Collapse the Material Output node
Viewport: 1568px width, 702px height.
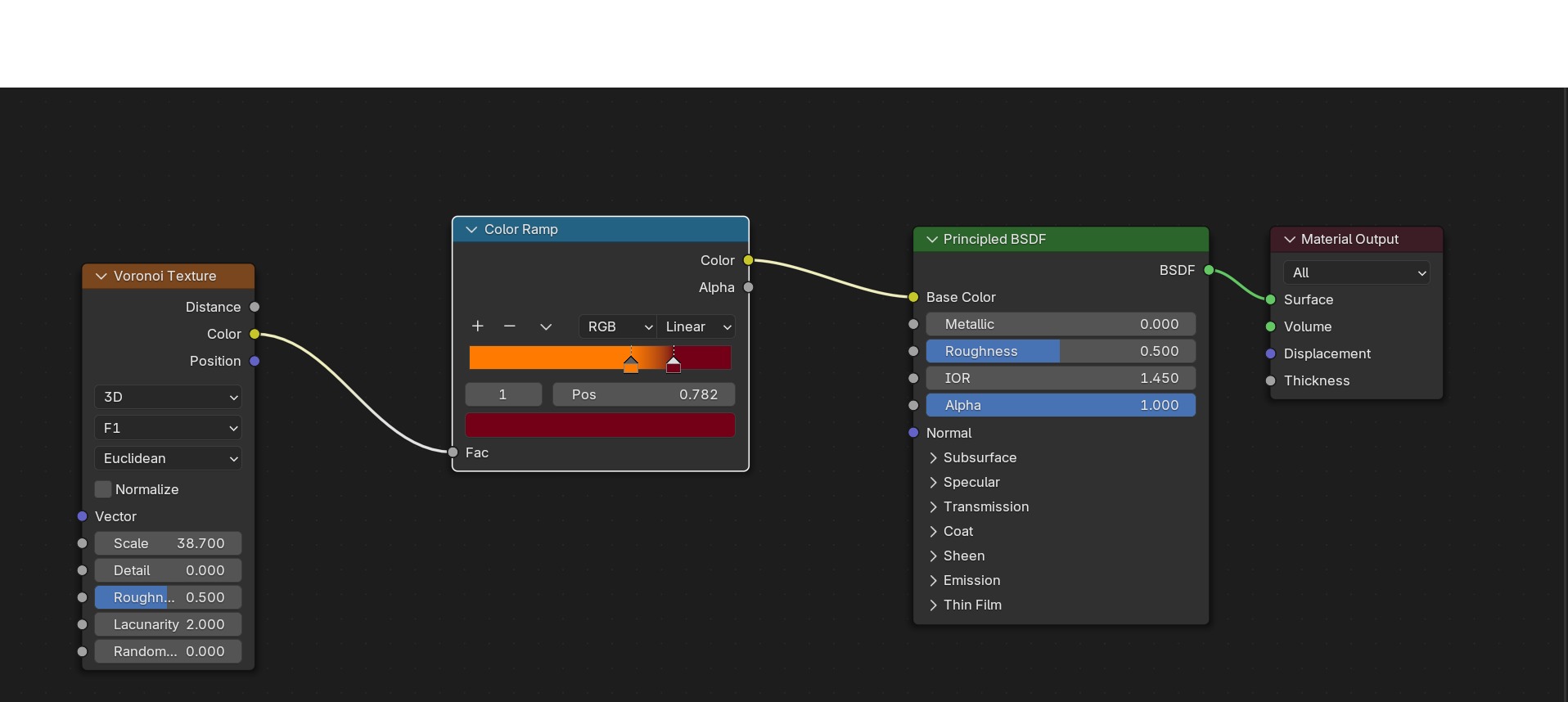[x=1290, y=240]
